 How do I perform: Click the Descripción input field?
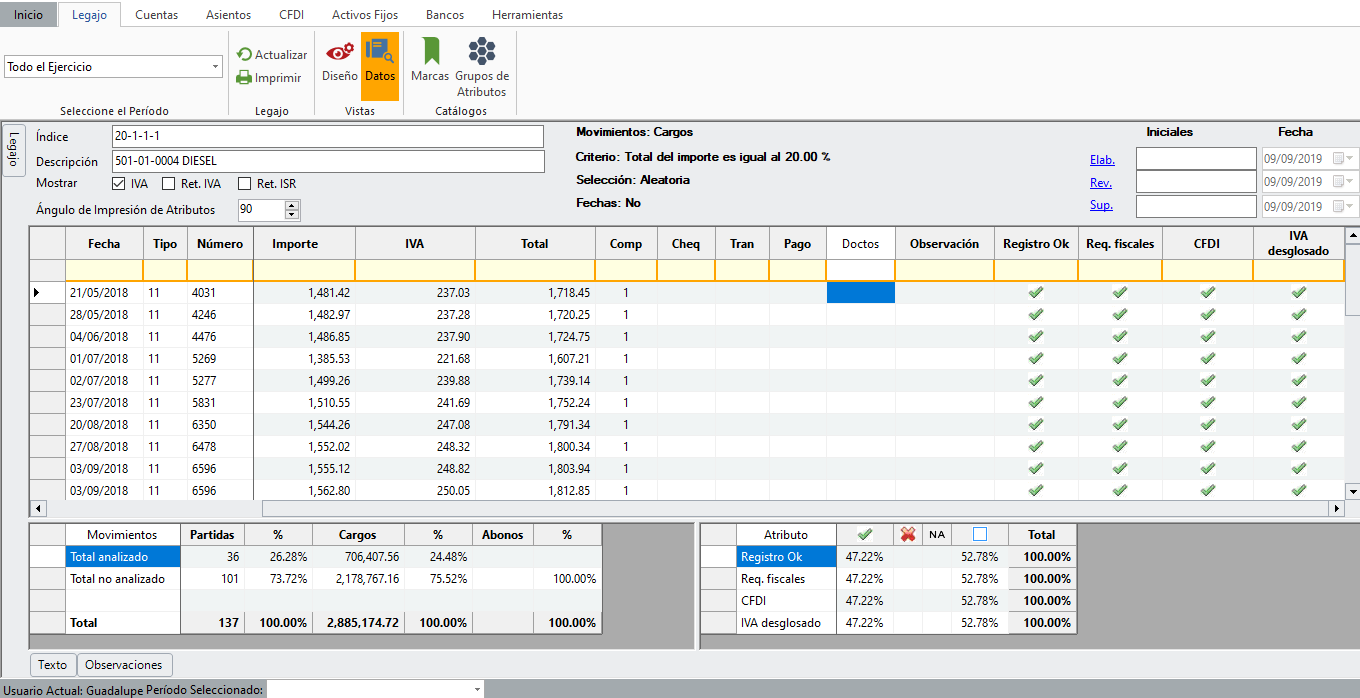pos(328,162)
